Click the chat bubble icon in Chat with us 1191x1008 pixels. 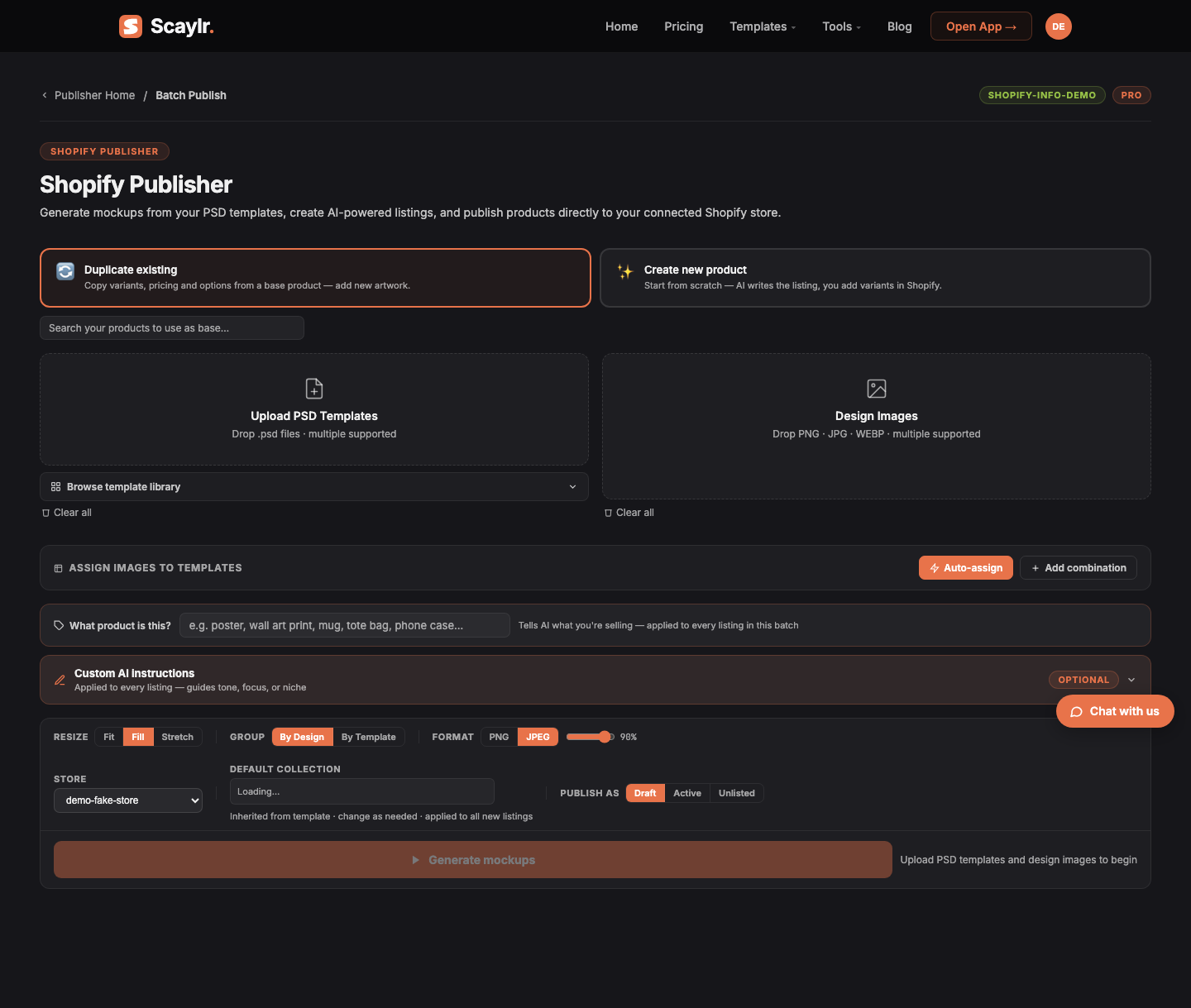[1077, 712]
